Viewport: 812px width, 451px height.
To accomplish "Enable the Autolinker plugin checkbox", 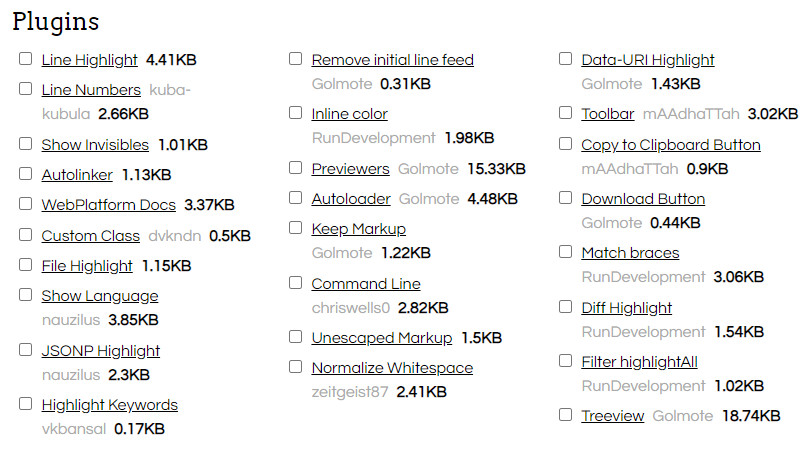I will (x=26, y=174).
